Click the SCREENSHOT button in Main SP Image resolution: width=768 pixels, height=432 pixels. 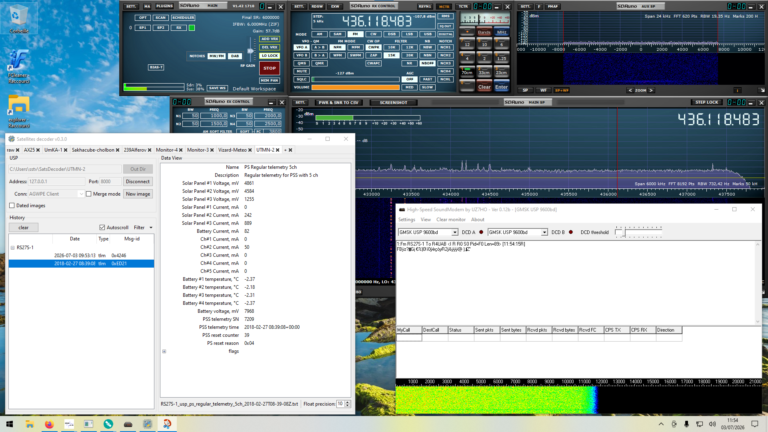click(x=394, y=102)
